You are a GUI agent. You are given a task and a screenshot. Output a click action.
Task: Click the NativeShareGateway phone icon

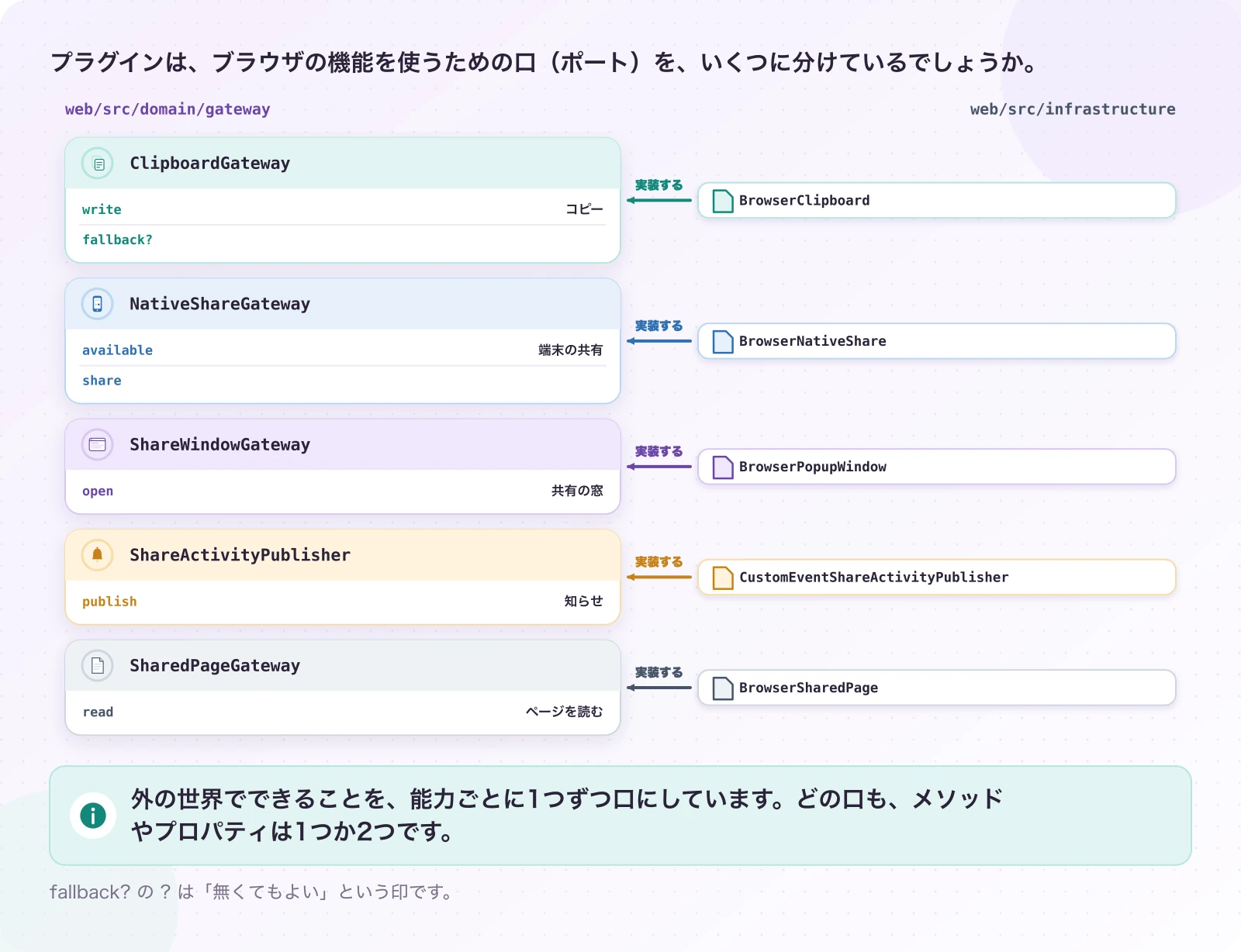98,304
